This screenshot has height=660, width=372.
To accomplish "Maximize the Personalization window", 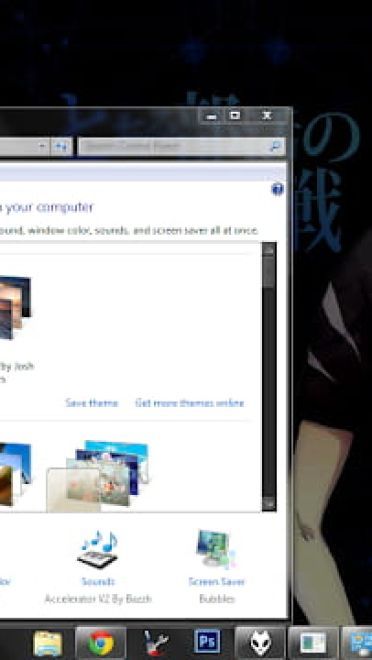I will 235,116.
